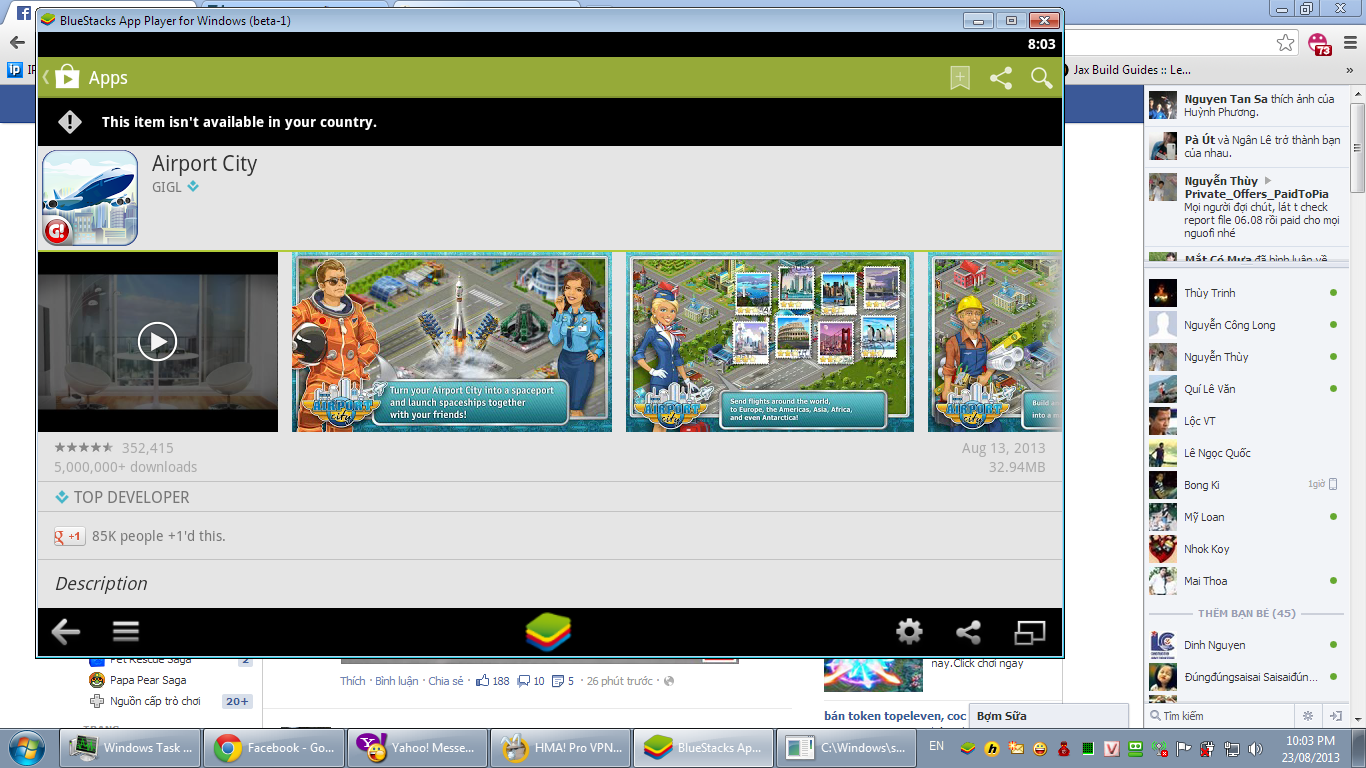Open the spaceport launch screenshot
This screenshot has width=1366, height=768.
(452, 342)
